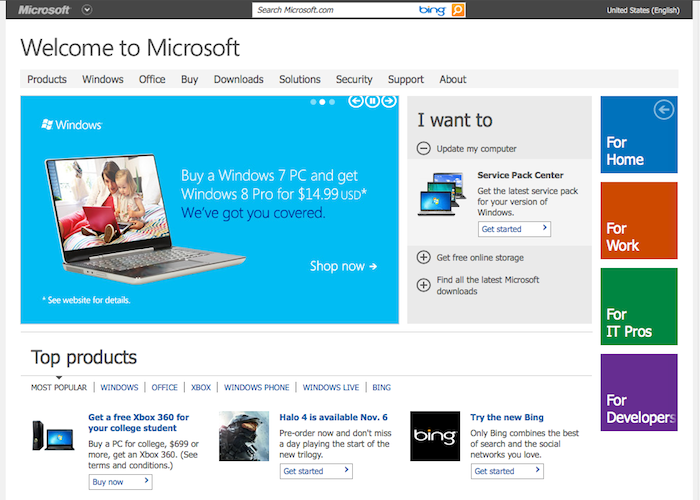Select the WINDOWS products tab

click(x=119, y=388)
